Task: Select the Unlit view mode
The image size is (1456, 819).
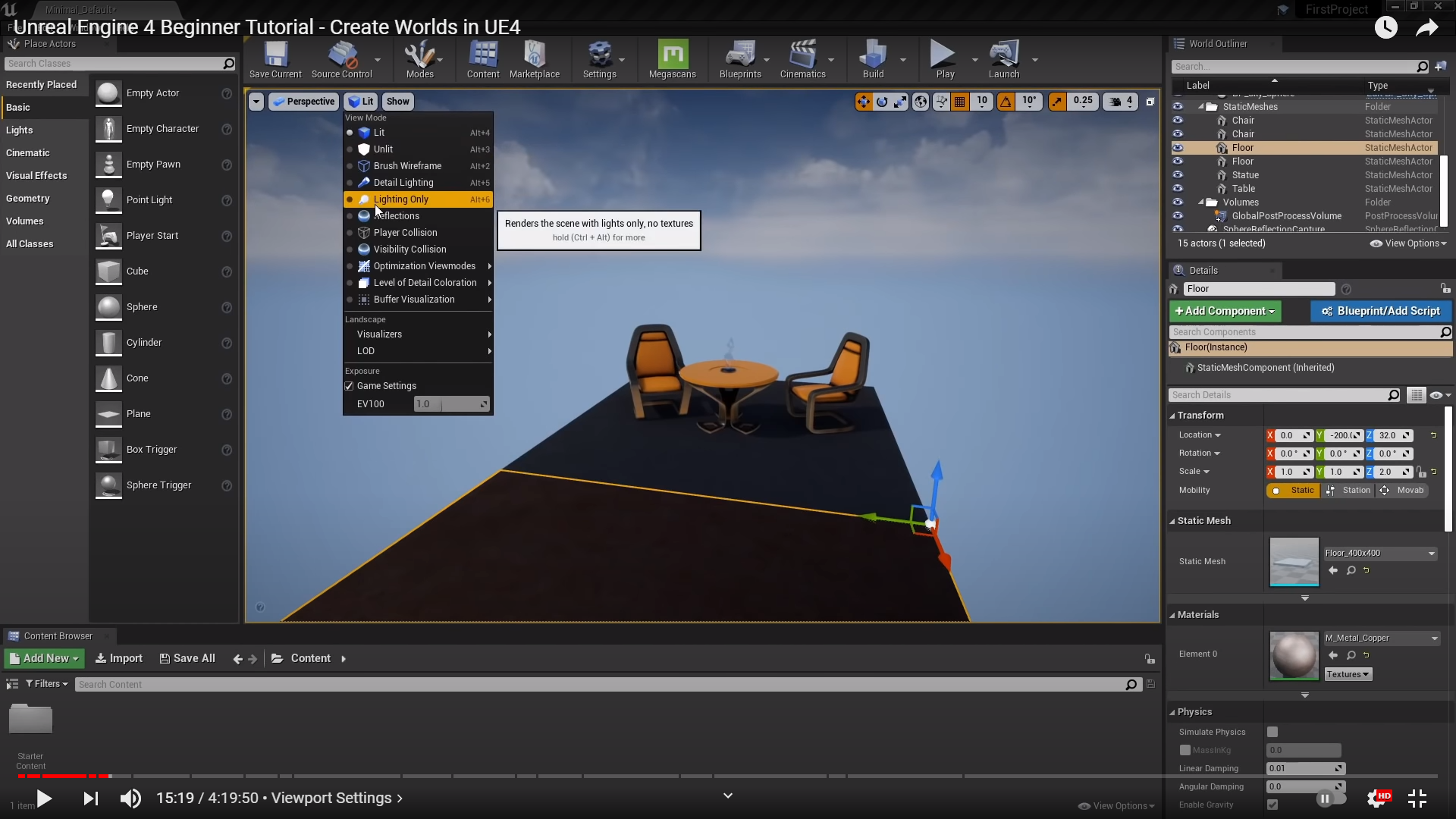Action: (x=383, y=149)
